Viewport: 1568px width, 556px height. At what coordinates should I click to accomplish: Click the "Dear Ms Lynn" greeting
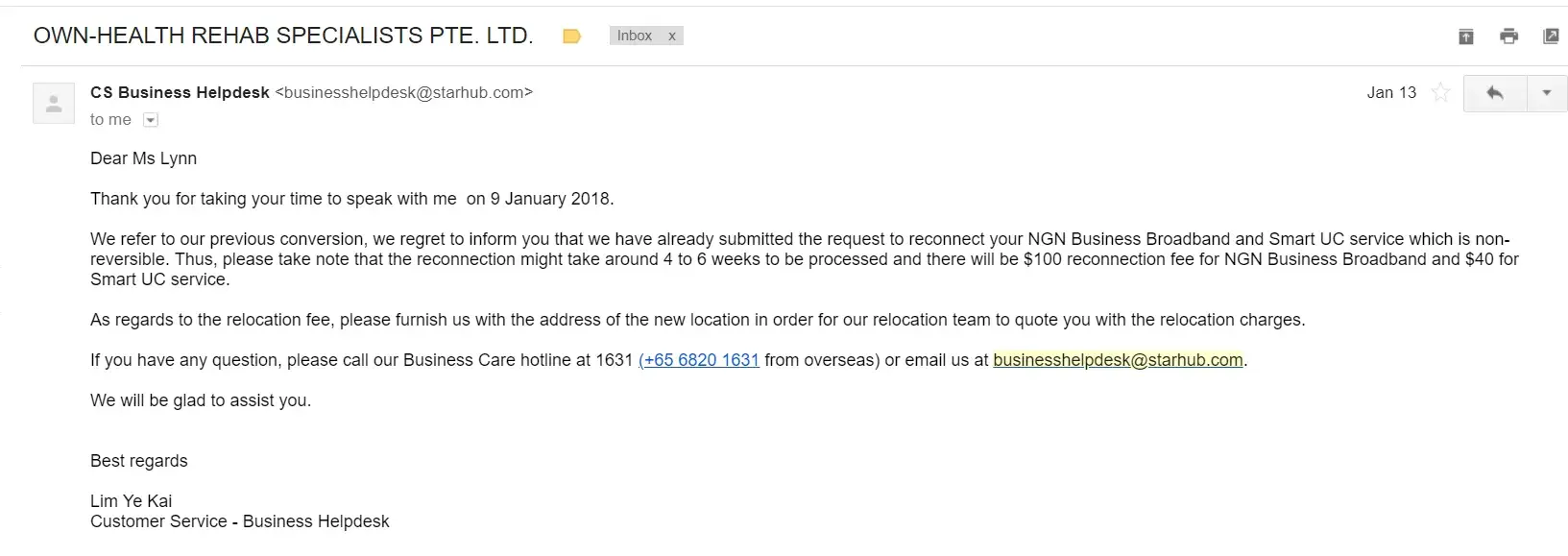tap(143, 158)
